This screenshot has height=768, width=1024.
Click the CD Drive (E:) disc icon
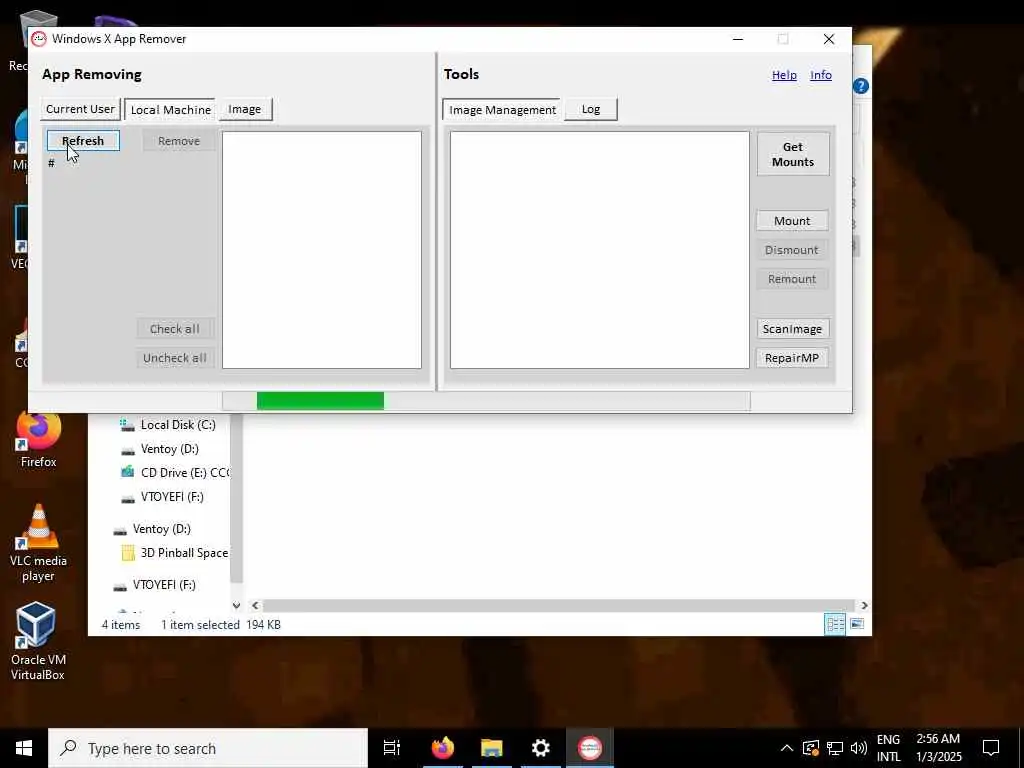(x=128, y=472)
